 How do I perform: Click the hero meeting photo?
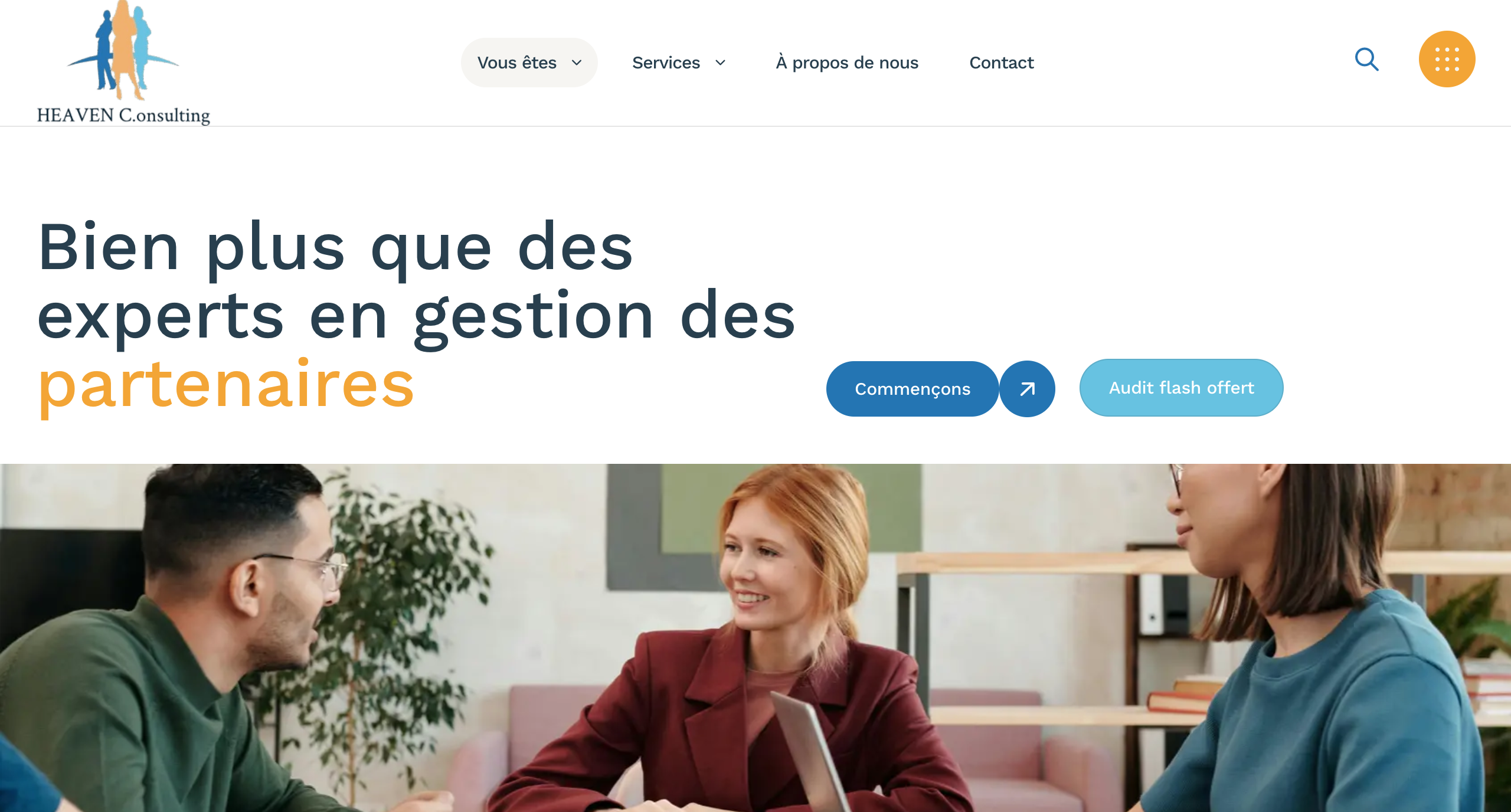[x=755, y=638]
